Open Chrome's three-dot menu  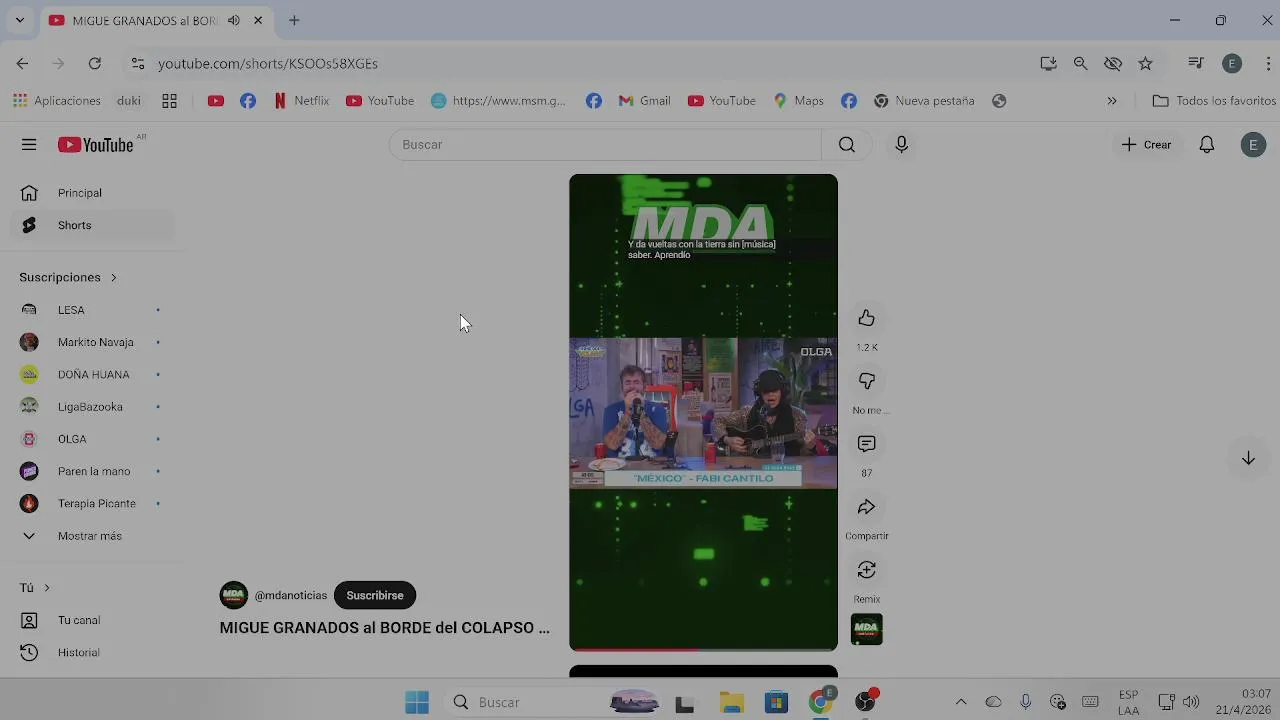click(1266, 63)
